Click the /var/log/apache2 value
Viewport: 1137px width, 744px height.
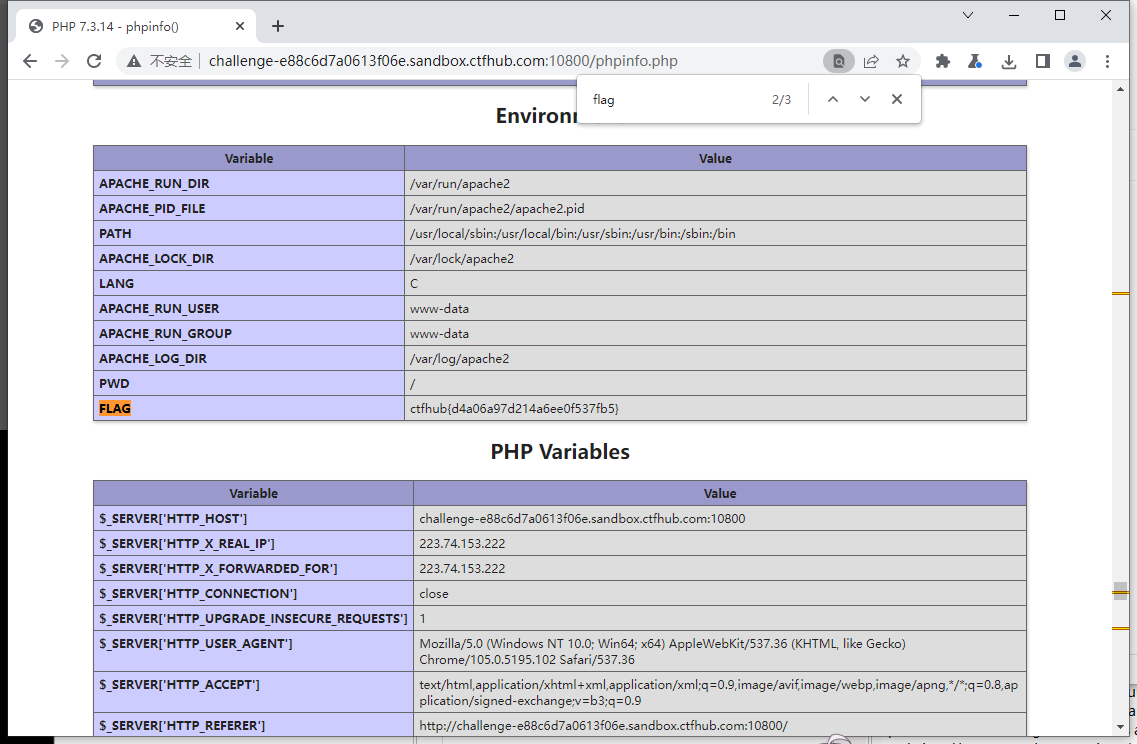(460, 358)
